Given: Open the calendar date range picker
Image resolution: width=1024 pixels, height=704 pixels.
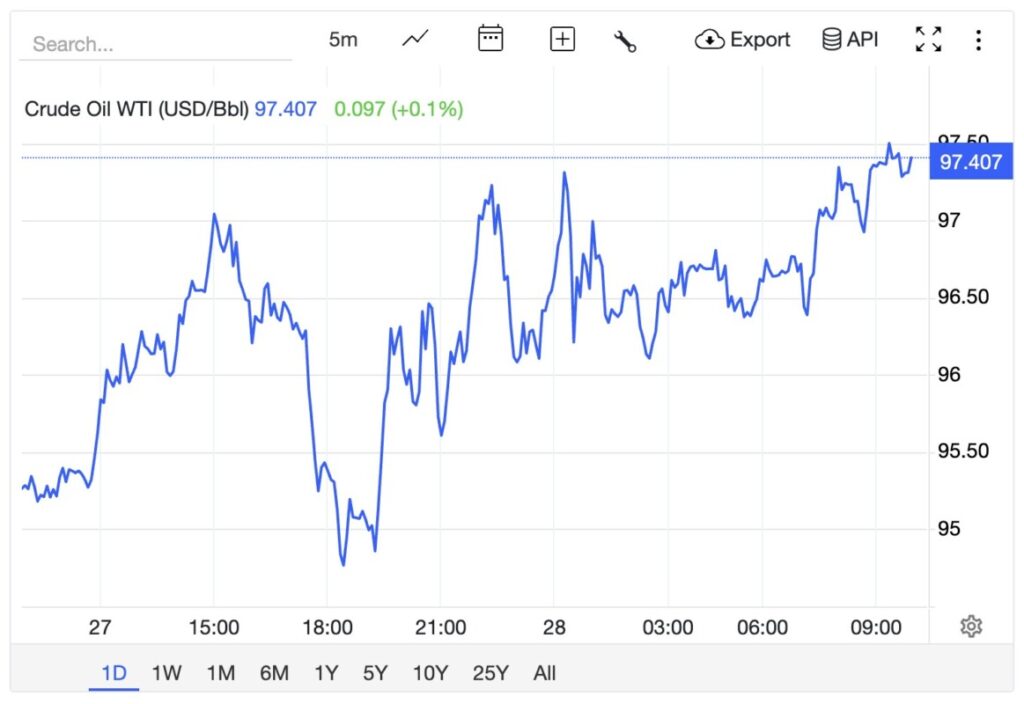Looking at the screenshot, I should click(x=490, y=40).
